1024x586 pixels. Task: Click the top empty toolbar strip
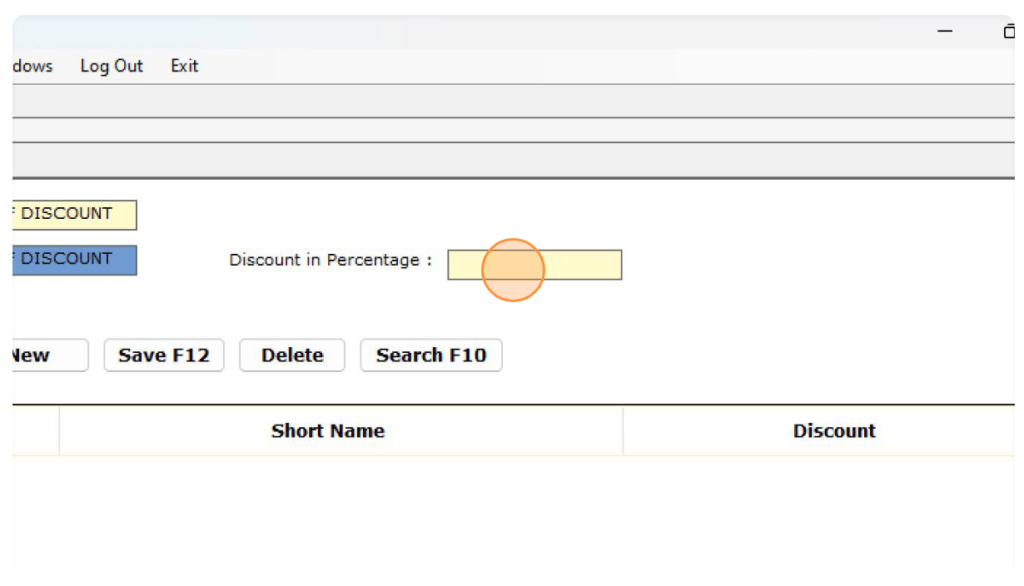[500, 101]
